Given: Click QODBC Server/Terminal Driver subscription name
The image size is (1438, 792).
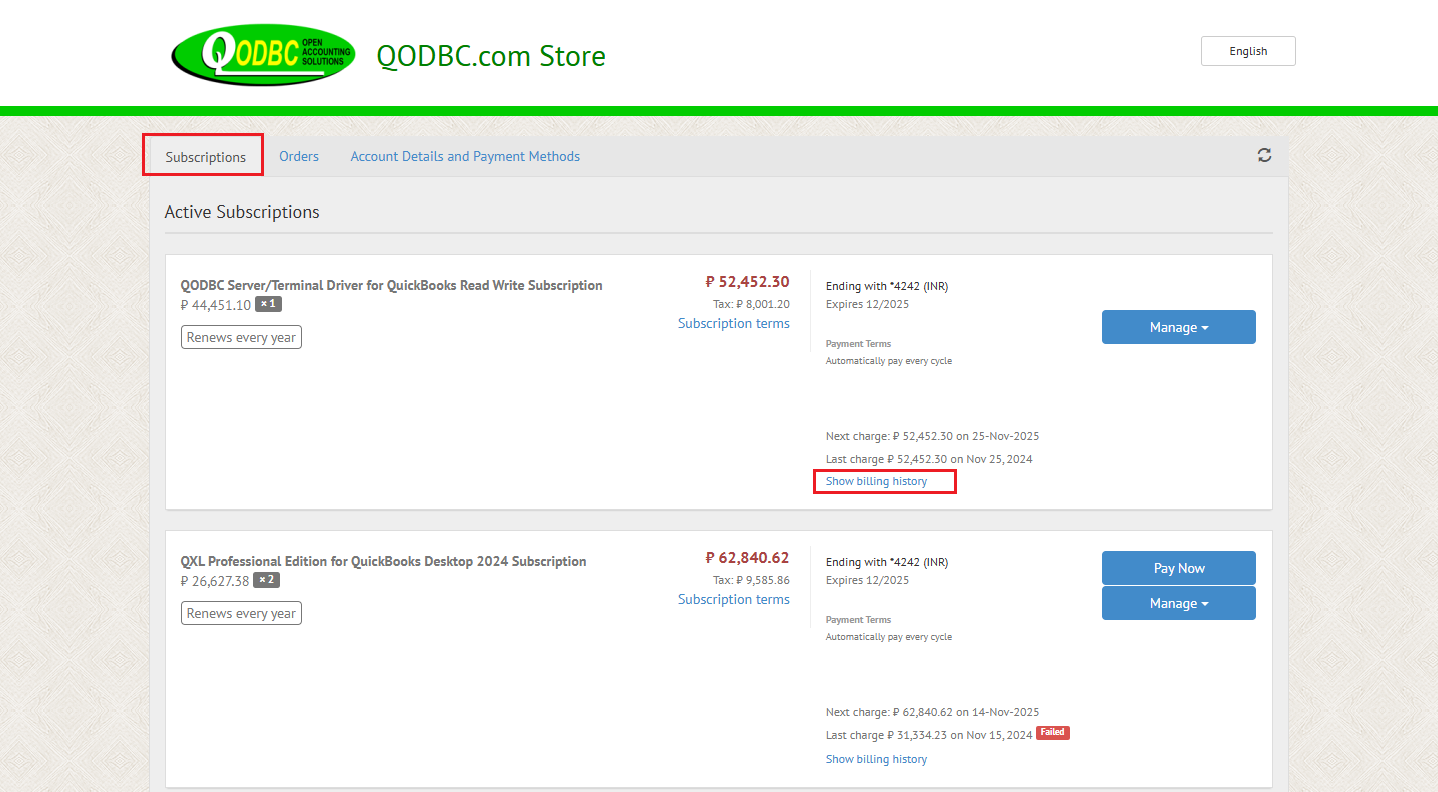Looking at the screenshot, I should pyautogui.click(x=392, y=285).
